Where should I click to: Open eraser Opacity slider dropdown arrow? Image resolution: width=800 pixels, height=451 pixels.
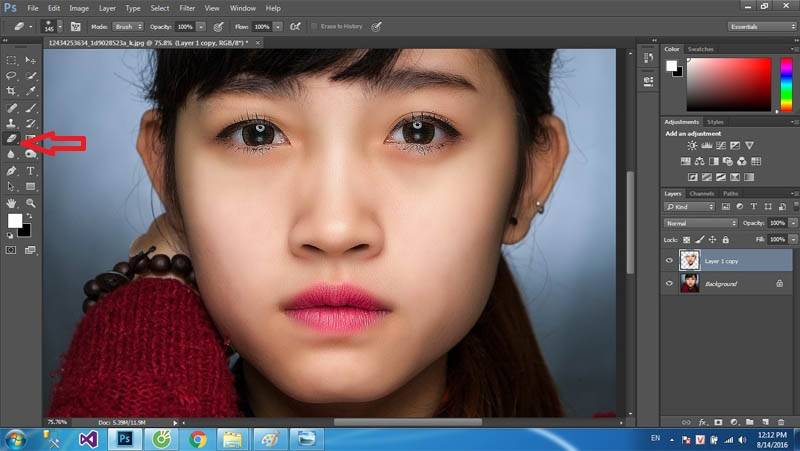point(201,27)
